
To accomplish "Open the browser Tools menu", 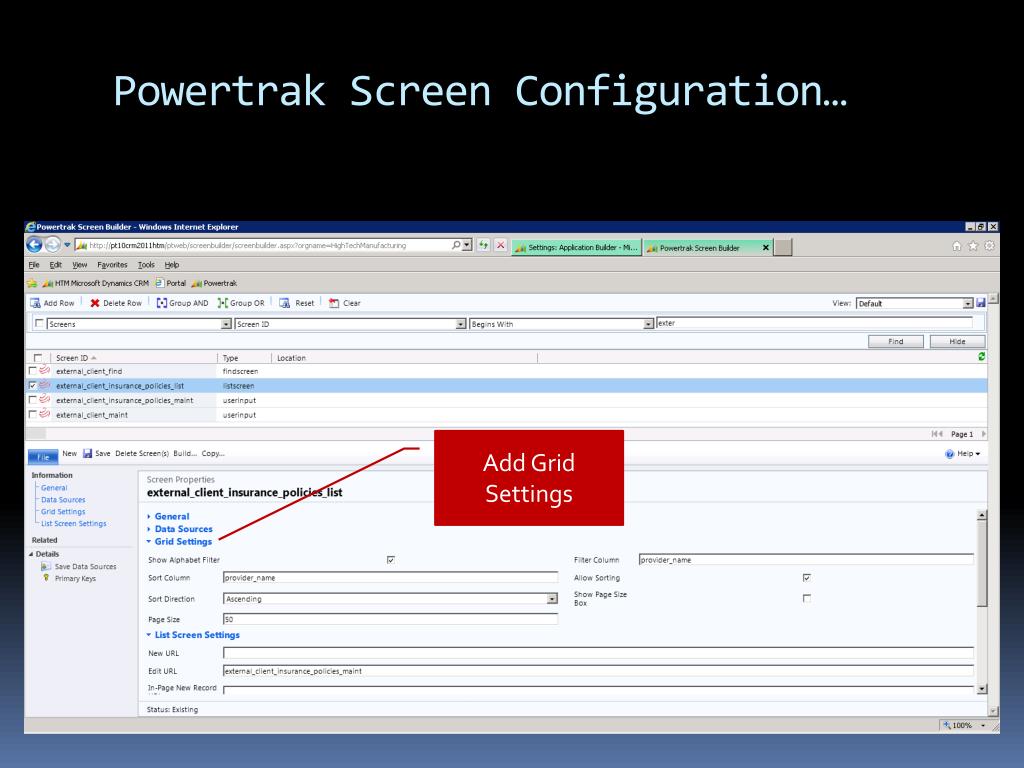I will click(146, 264).
